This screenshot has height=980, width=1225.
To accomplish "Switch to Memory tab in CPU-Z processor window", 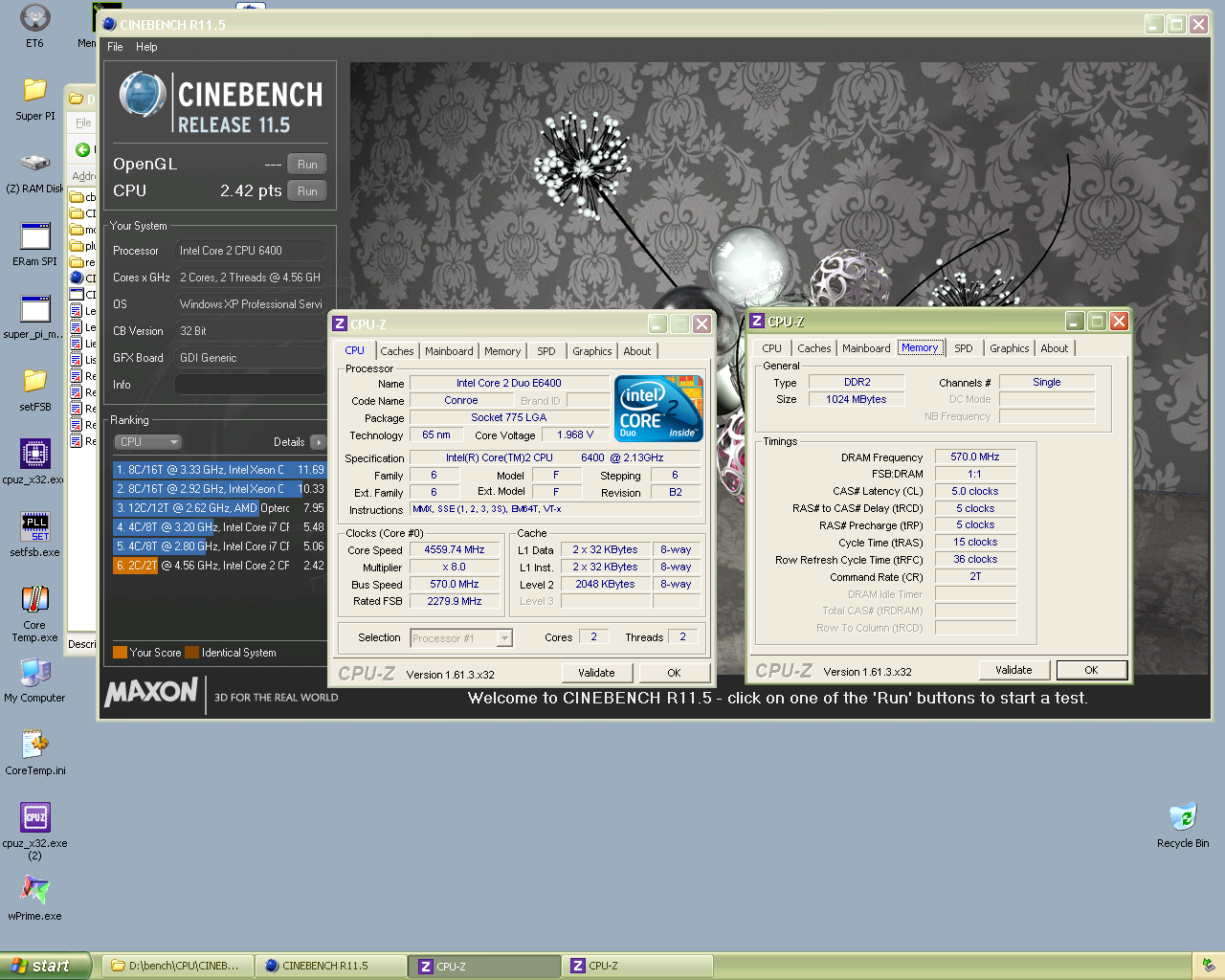I will pyautogui.click(x=502, y=351).
